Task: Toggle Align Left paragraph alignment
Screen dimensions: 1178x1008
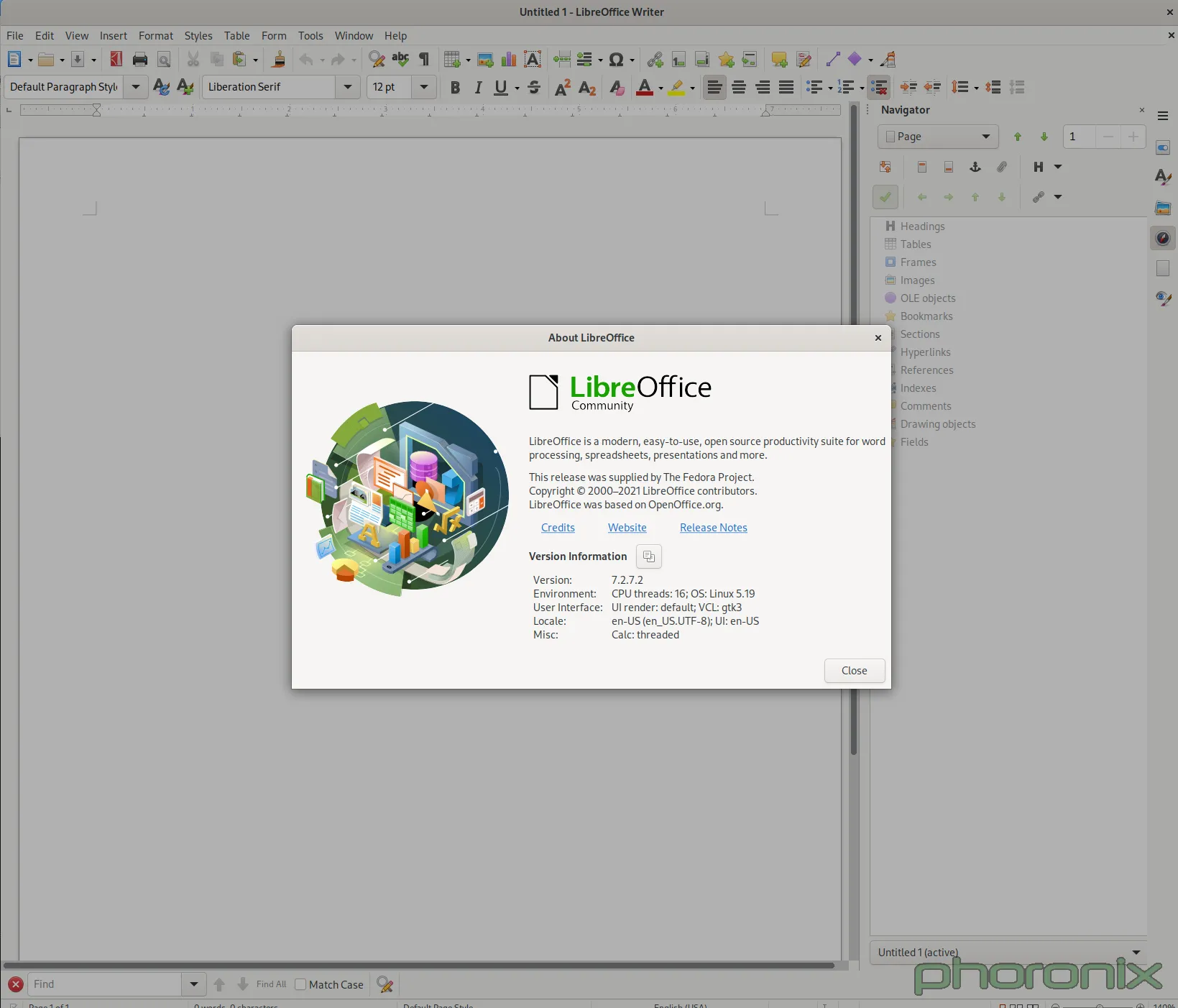Action: tap(714, 88)
